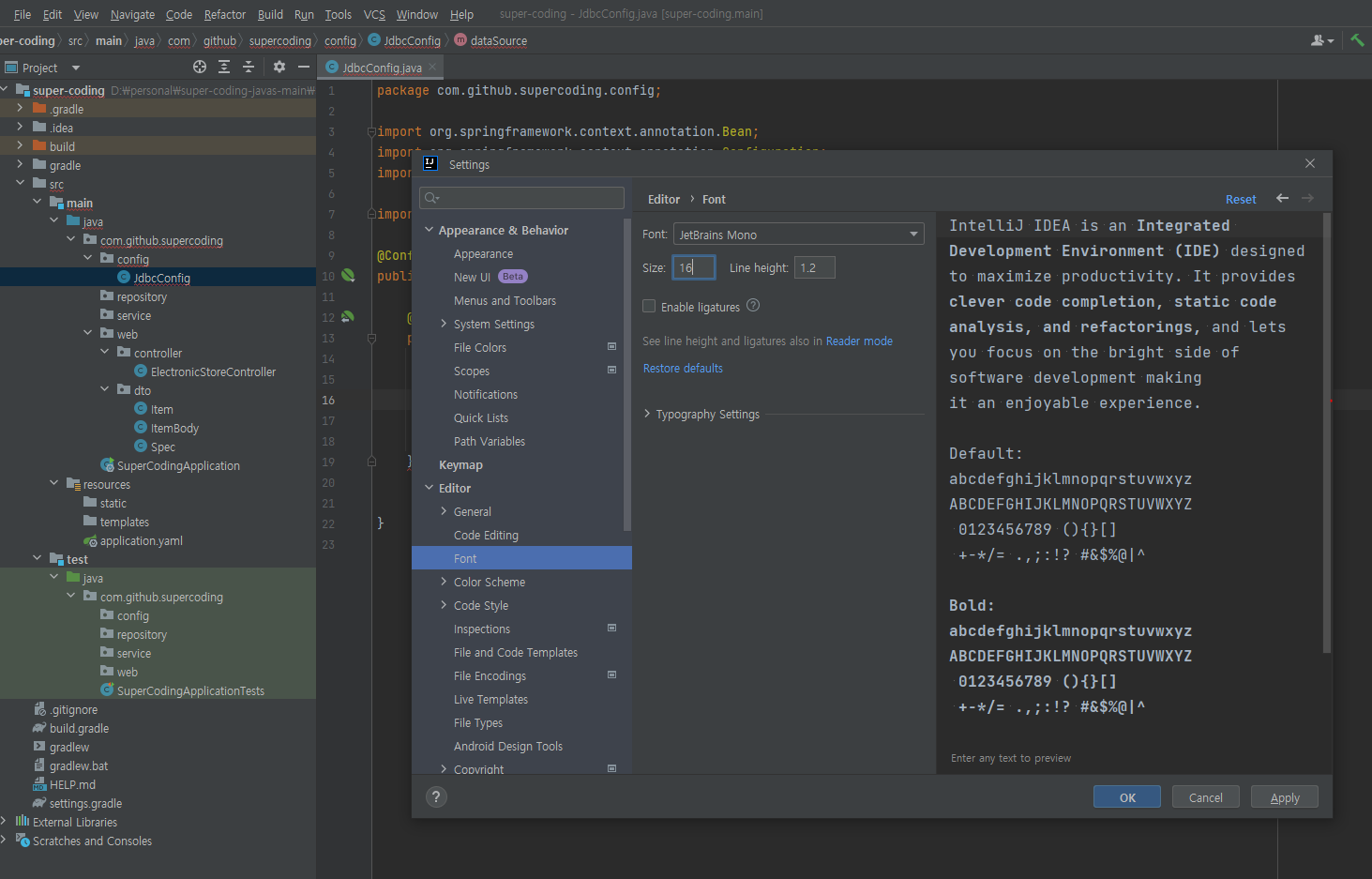Expand the build folder in project tree
The height and width of the screenshot is (879, 1372).
[x=20, y=146]
